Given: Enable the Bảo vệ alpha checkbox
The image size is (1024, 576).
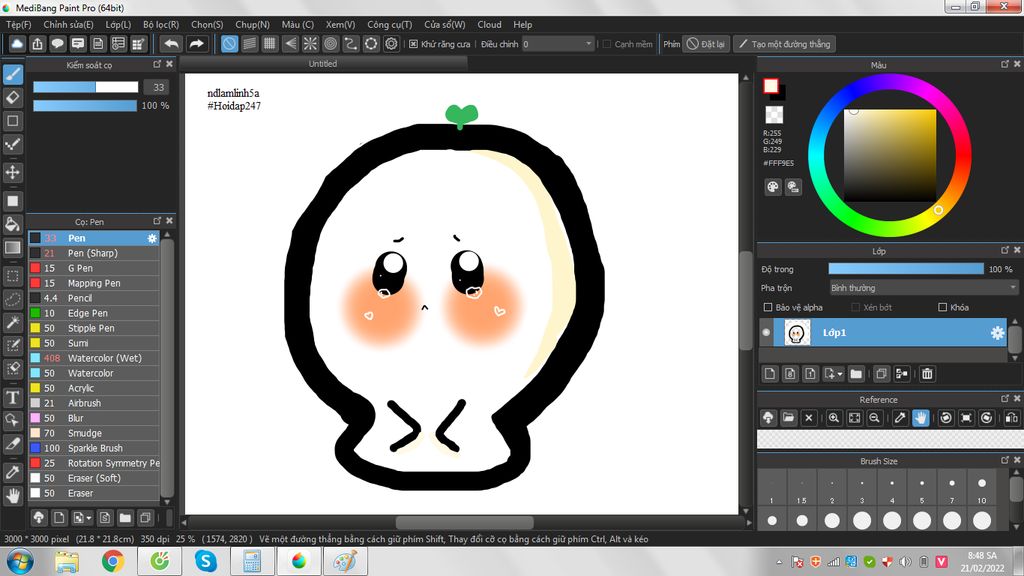Looking at the screenshot, I should tap(768, 308).
